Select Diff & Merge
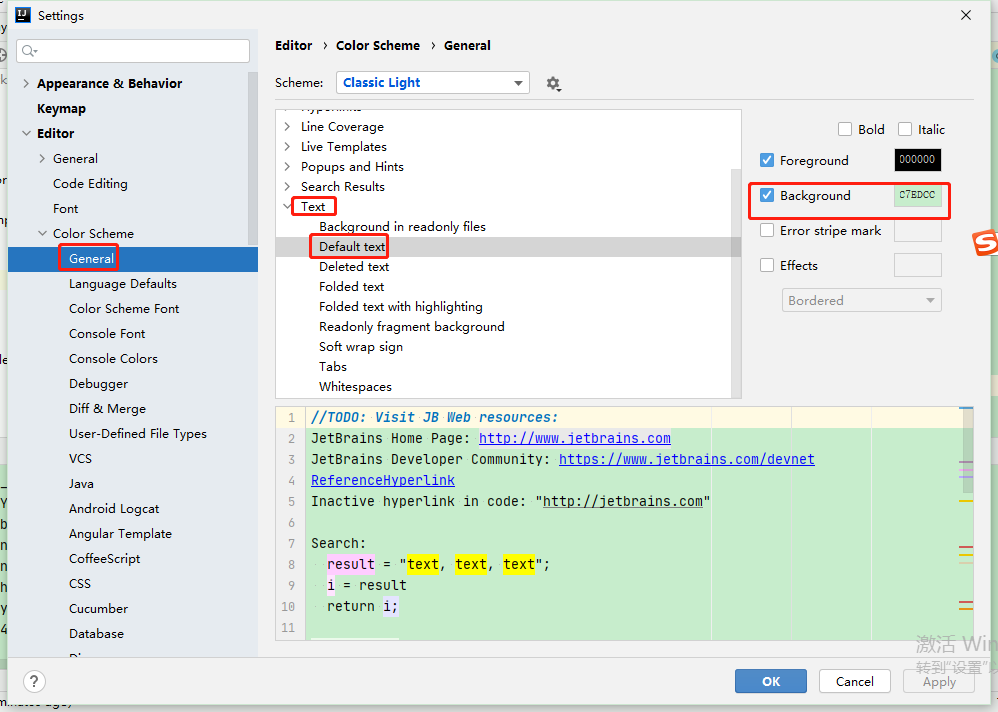The height and width of the screenshot is (712, 998). coord(108,408)
